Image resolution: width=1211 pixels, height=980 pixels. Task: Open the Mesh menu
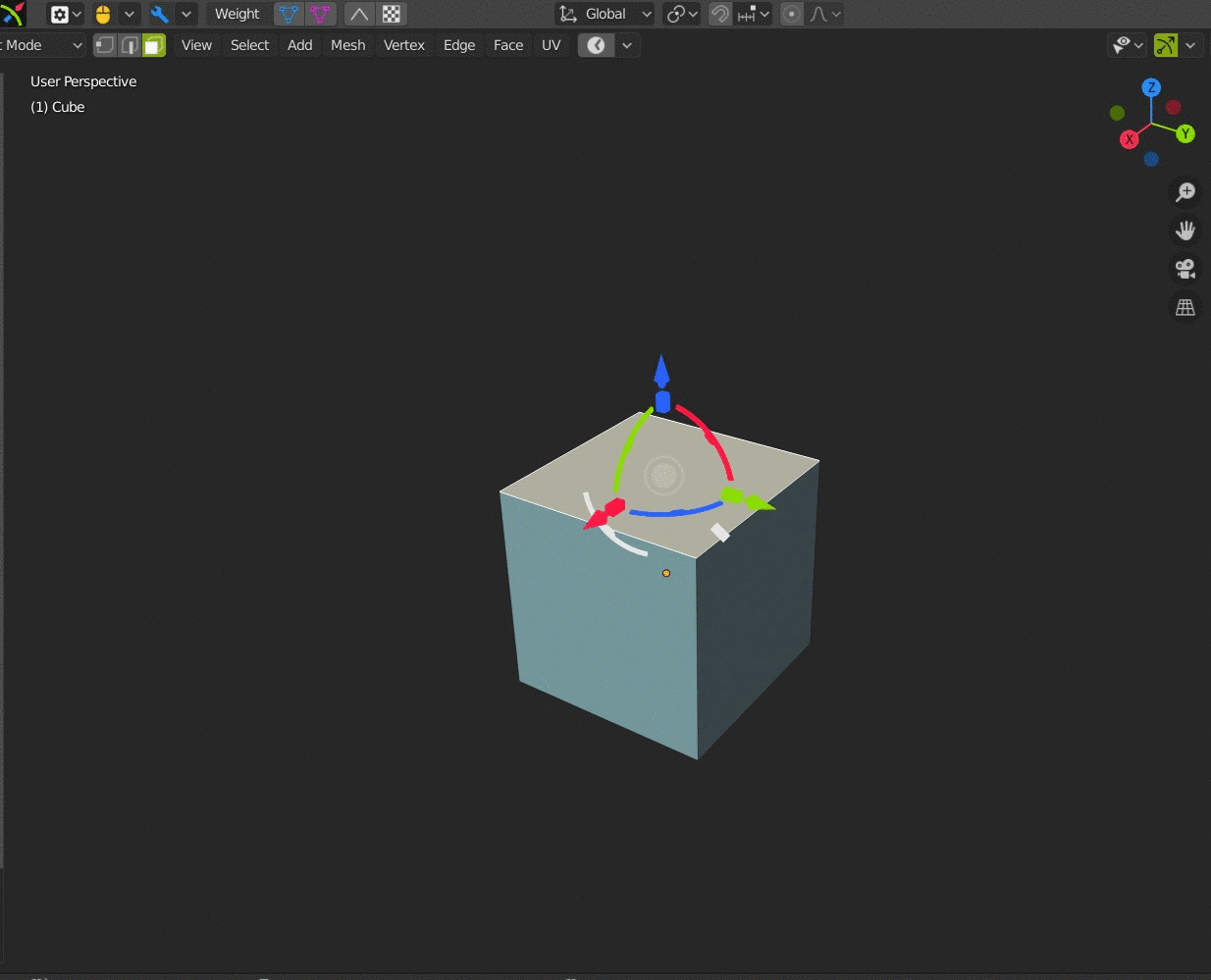click(x=347, y=45)
